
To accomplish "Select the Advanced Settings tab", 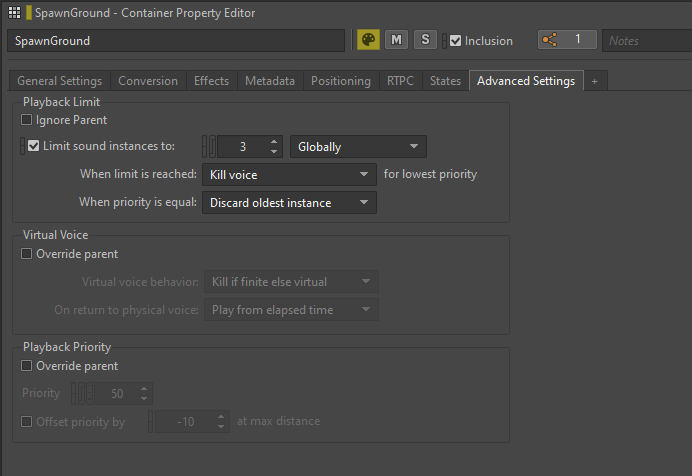I will click(x=526, y=81).
